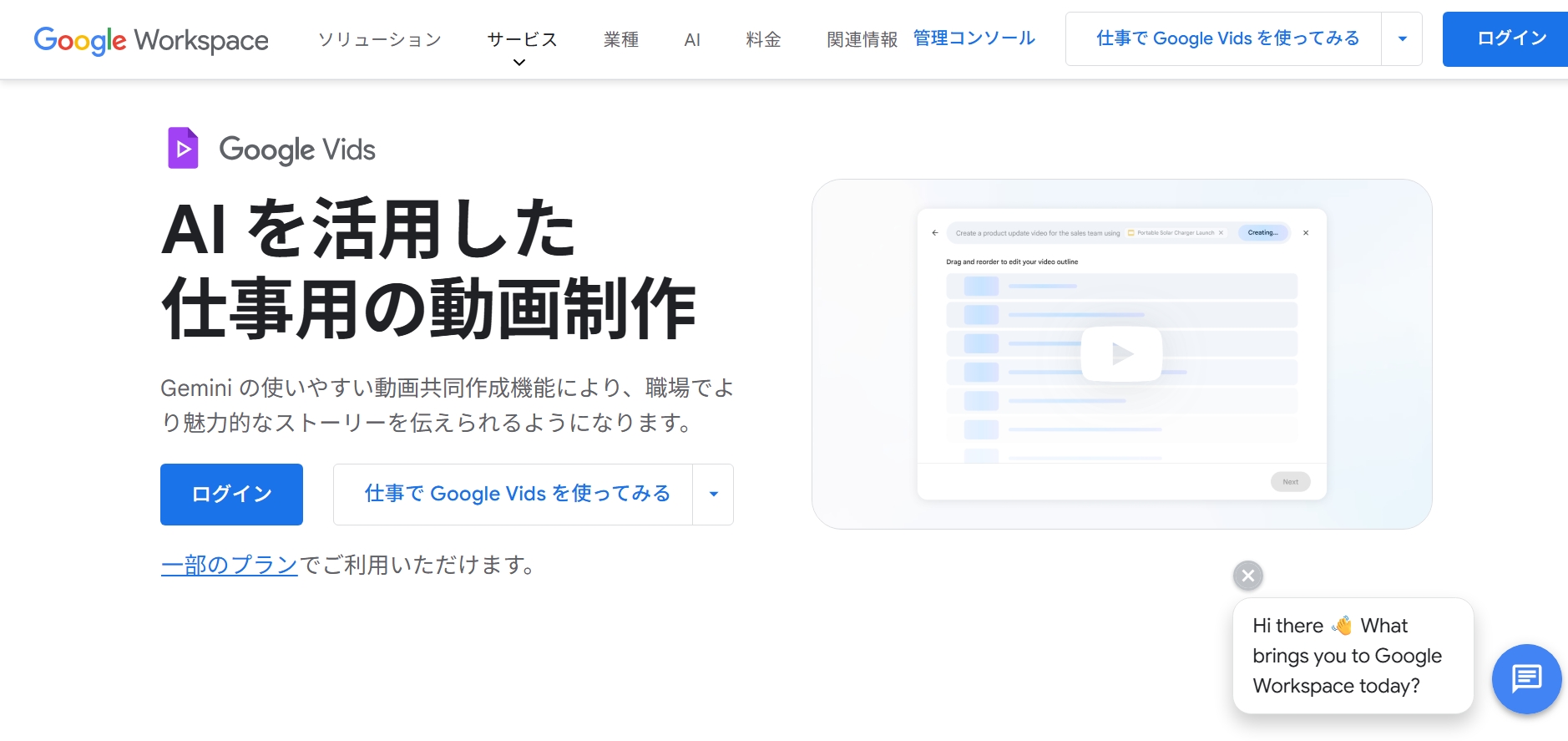Viewport: 1568px width, 741px height.
Task: Click the Hi there chat greeting message
Action: click(1353, 656)
